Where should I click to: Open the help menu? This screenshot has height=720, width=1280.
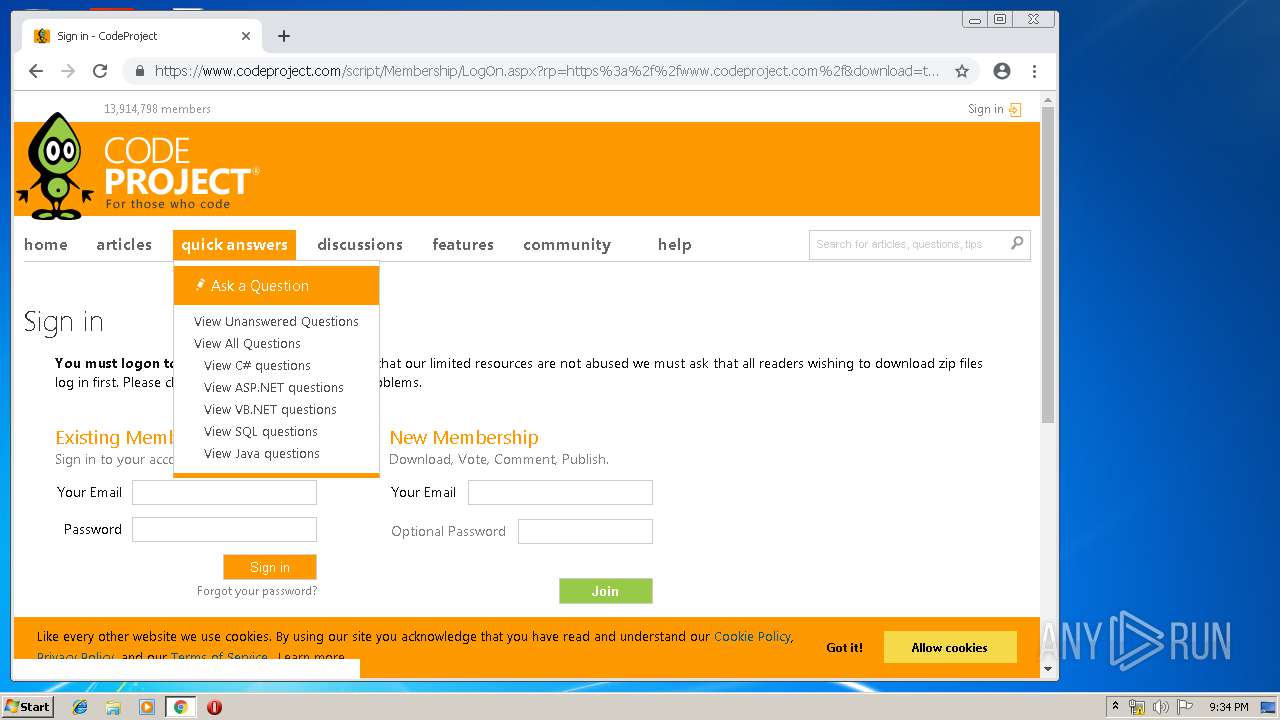[675, 245]
